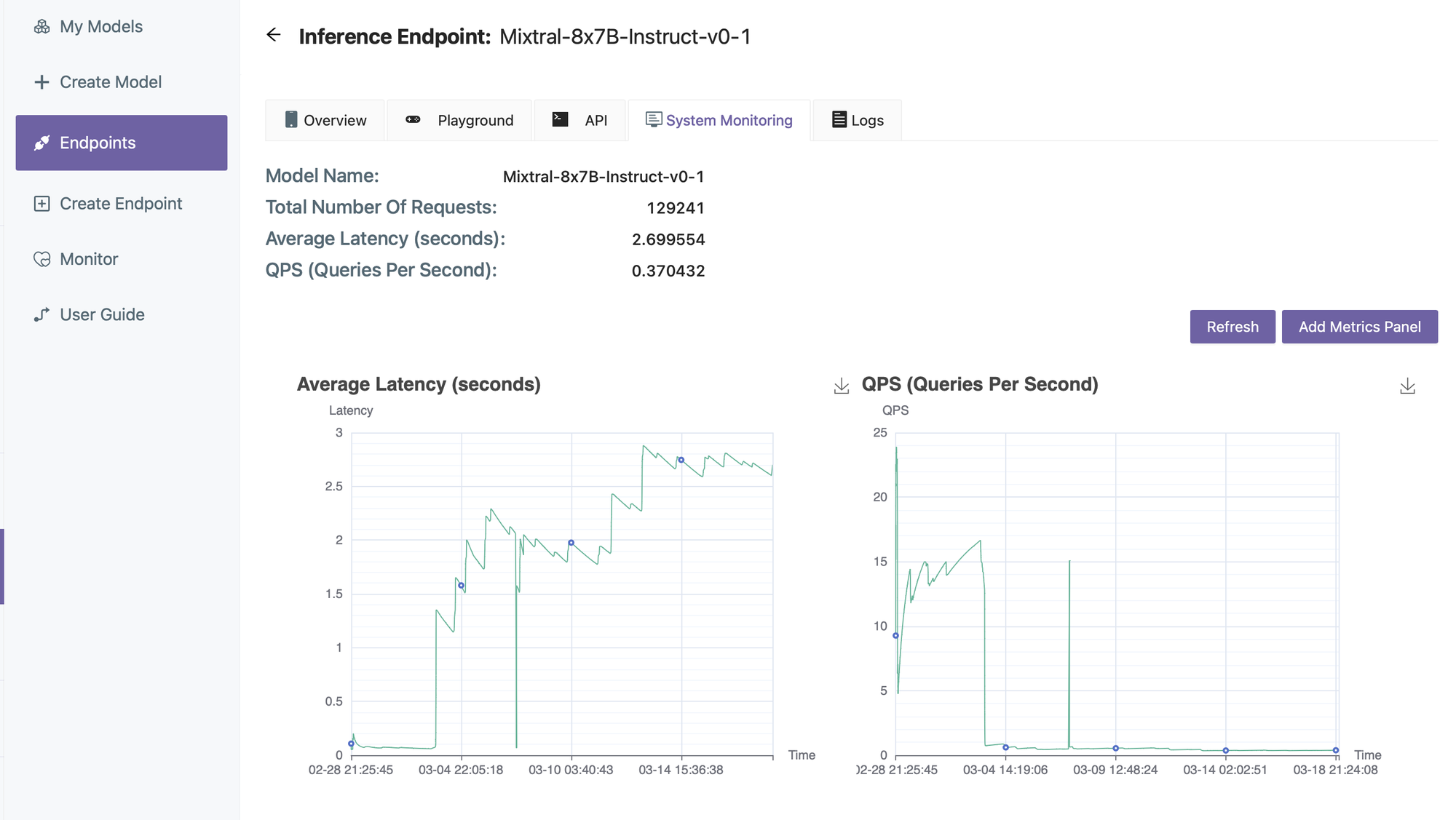
Task: Click the back arrow icon
Action: point(274,35)
